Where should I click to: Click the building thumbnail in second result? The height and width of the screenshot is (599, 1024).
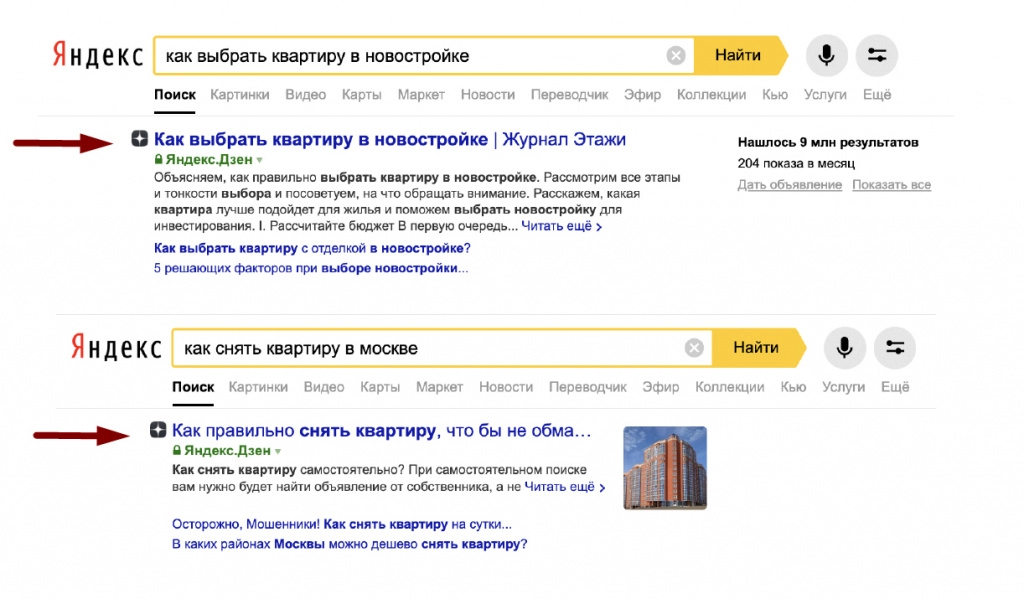pyautogui.click(x=665, y=468)
